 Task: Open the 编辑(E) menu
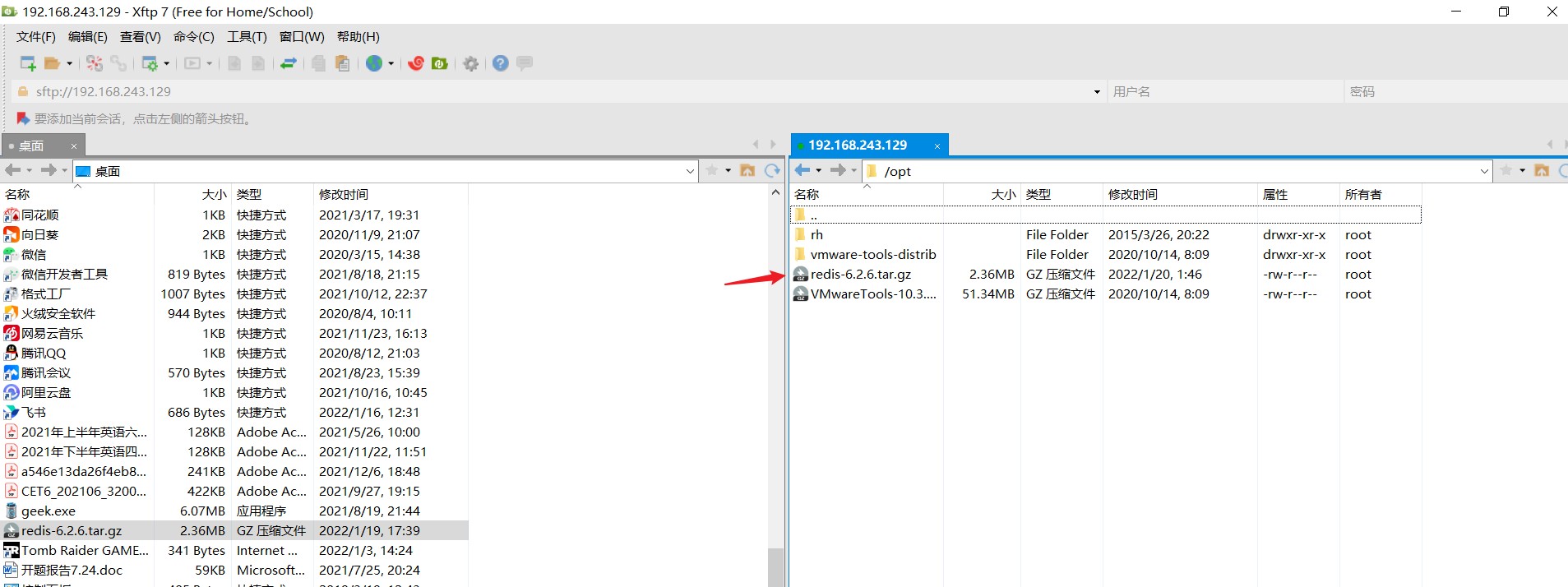click(88, 37)
